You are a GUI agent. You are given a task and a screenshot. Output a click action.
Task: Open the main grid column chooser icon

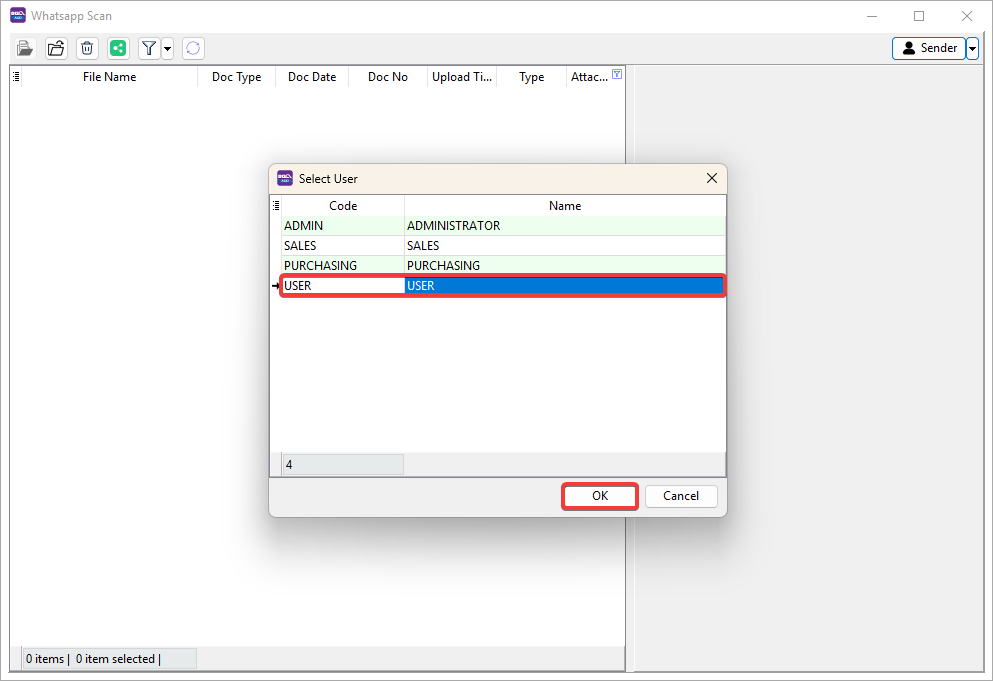[16, 76]
